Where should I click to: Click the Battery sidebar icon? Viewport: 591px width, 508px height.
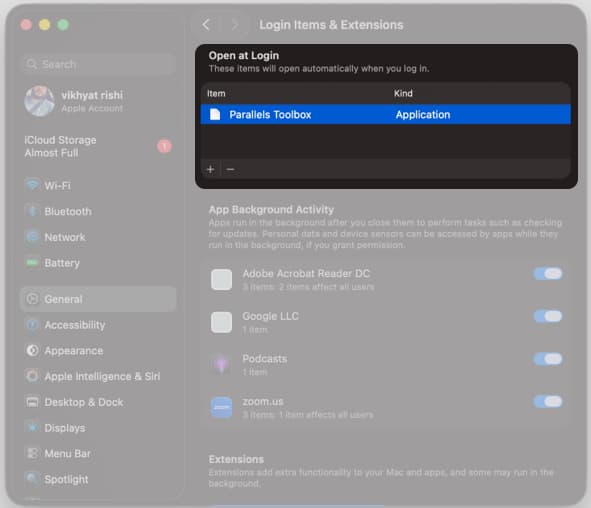(32, 262)
